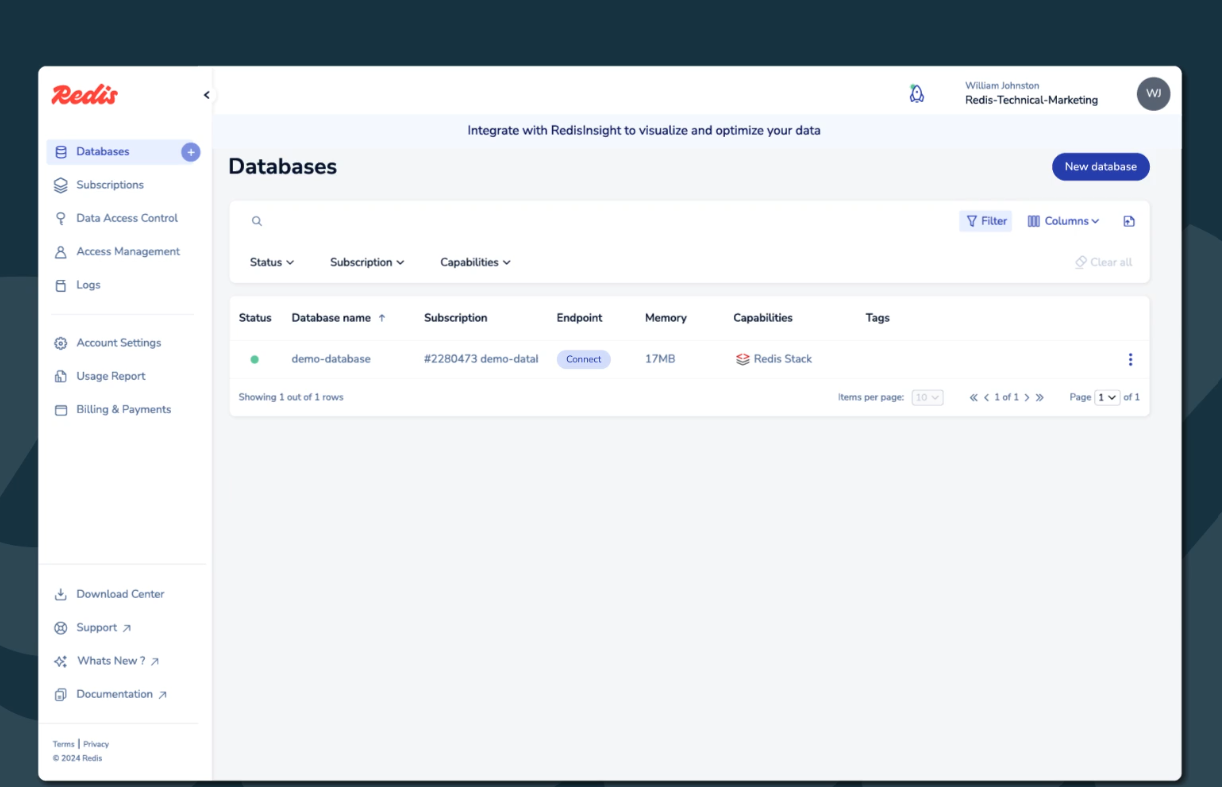
Task: Open Subscriptions in the sidebar
Action: pyautogui.click(x=110, y=185)
